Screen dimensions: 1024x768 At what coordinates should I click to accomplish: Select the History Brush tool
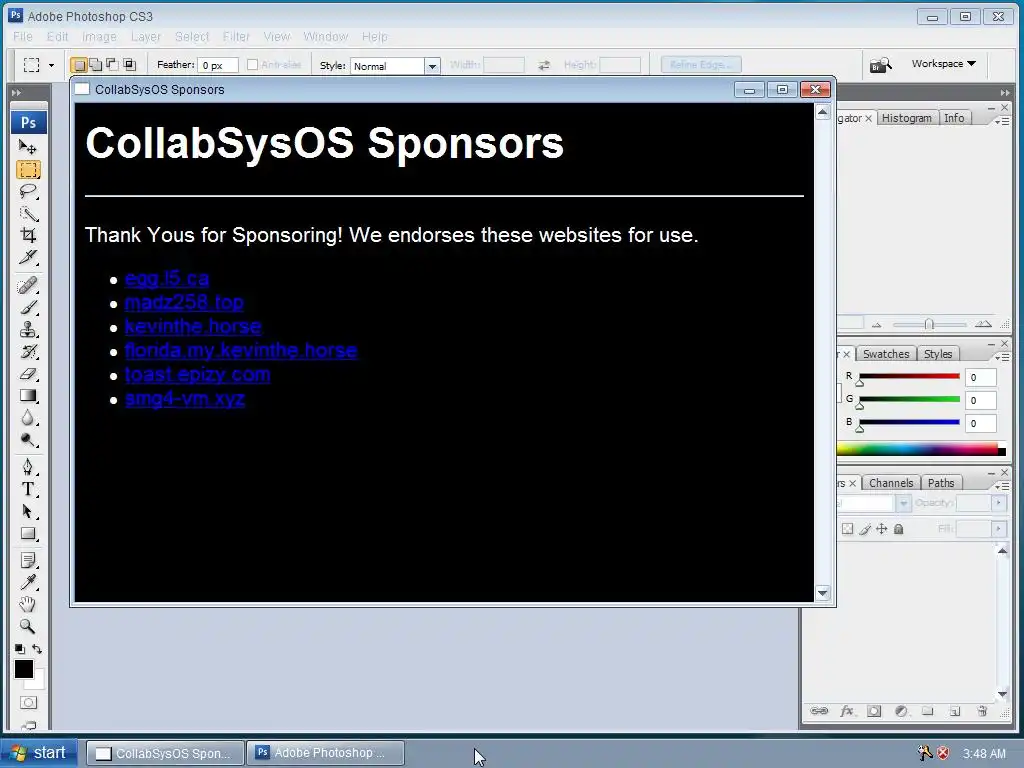28,351
